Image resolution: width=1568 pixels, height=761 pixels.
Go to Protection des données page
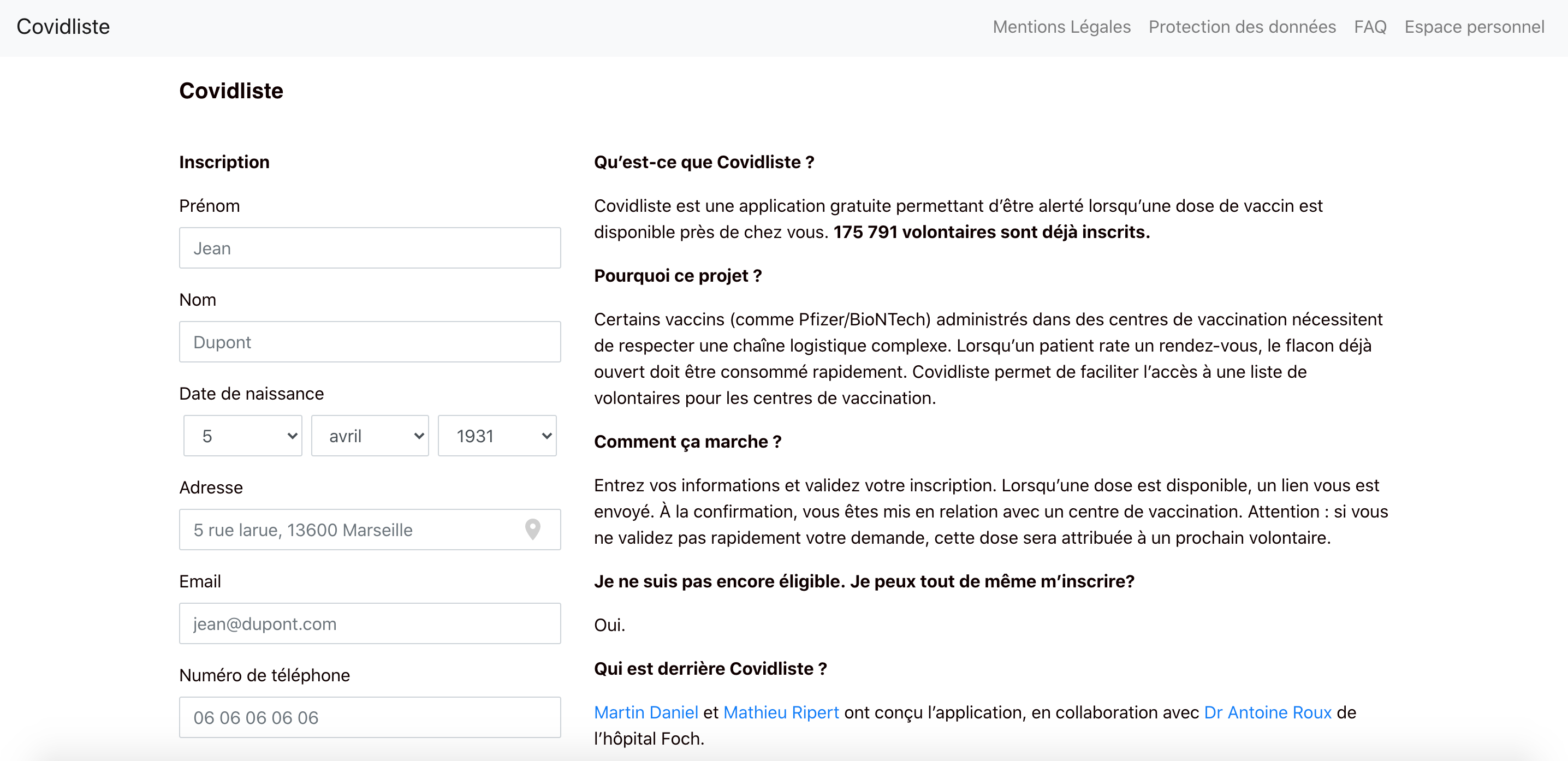pyautogui.click(x=1242, y=27)
